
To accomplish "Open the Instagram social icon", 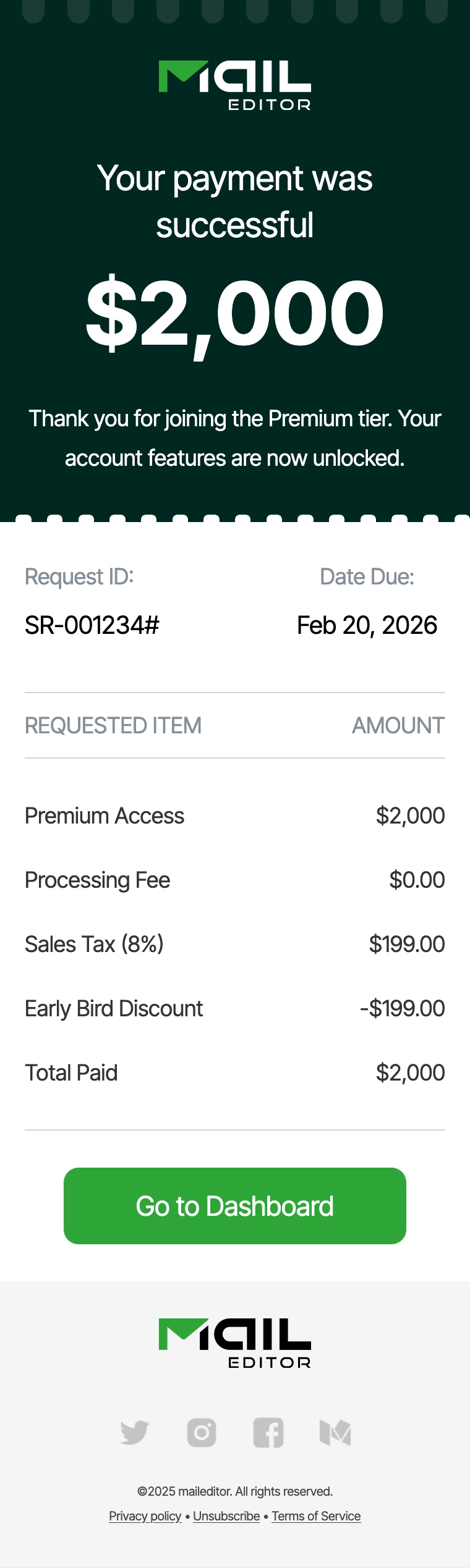I will tap(202, 1433).
